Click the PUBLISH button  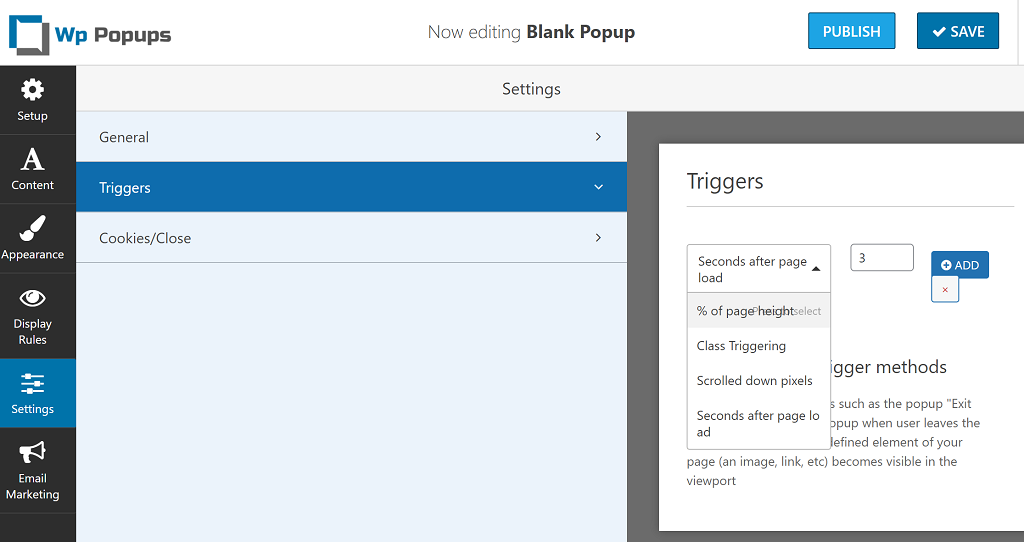(x=851, y=31)
